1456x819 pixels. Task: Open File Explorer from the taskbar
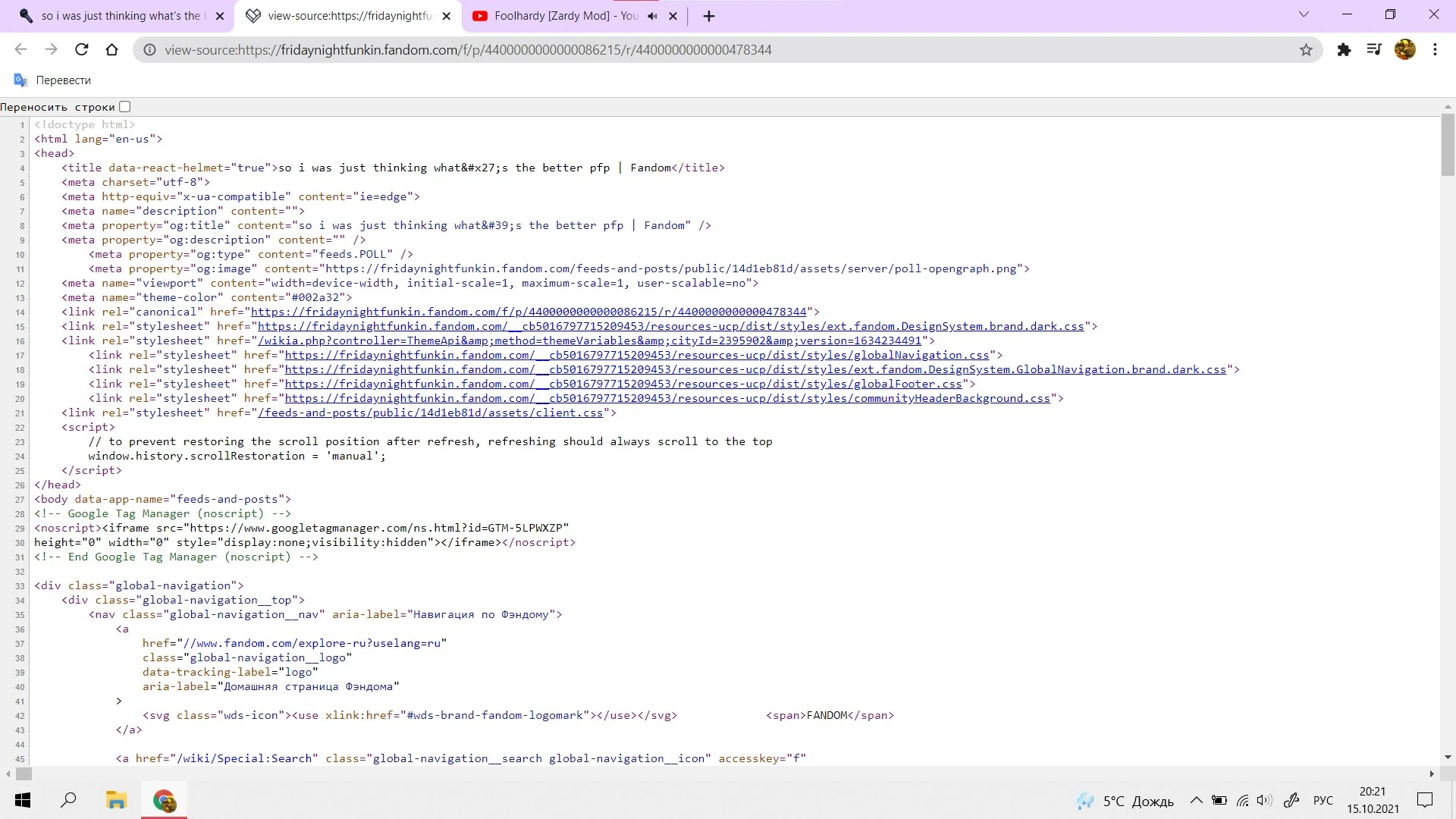click(x=116, y=800)
